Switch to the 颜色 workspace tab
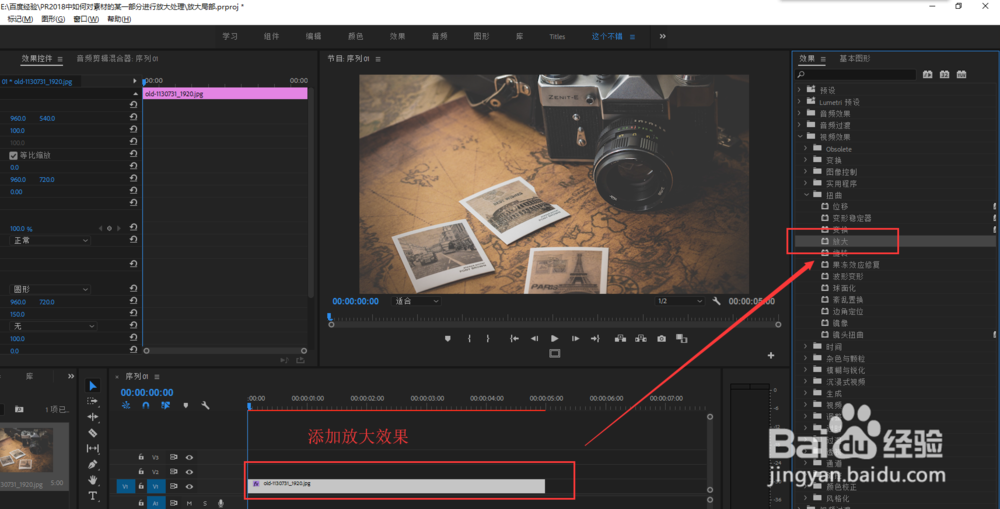 [x=355, y=36]
